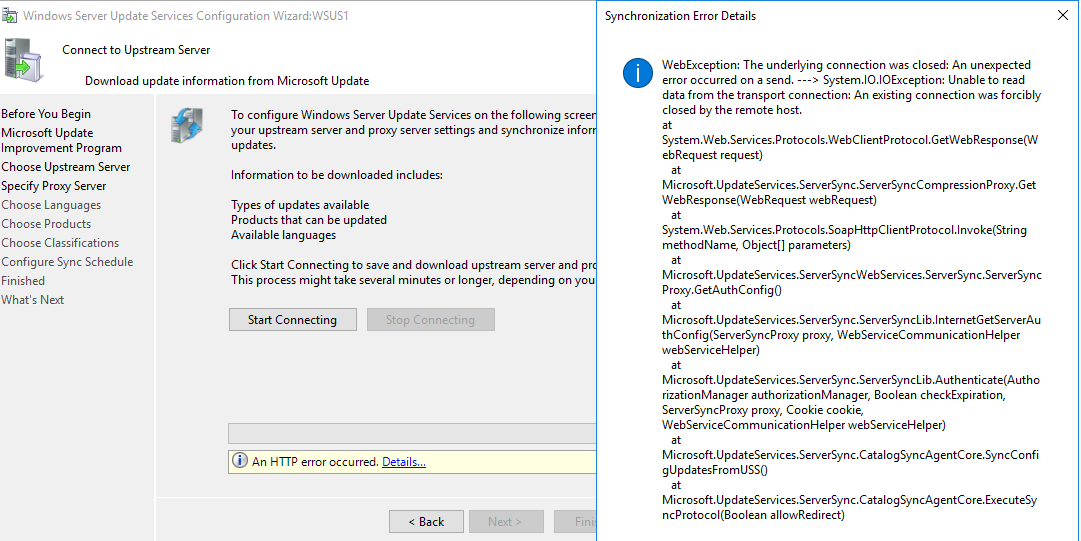Click the Start Connecting button
Viewport: 1081px width, 541px height.
point(292,320)
